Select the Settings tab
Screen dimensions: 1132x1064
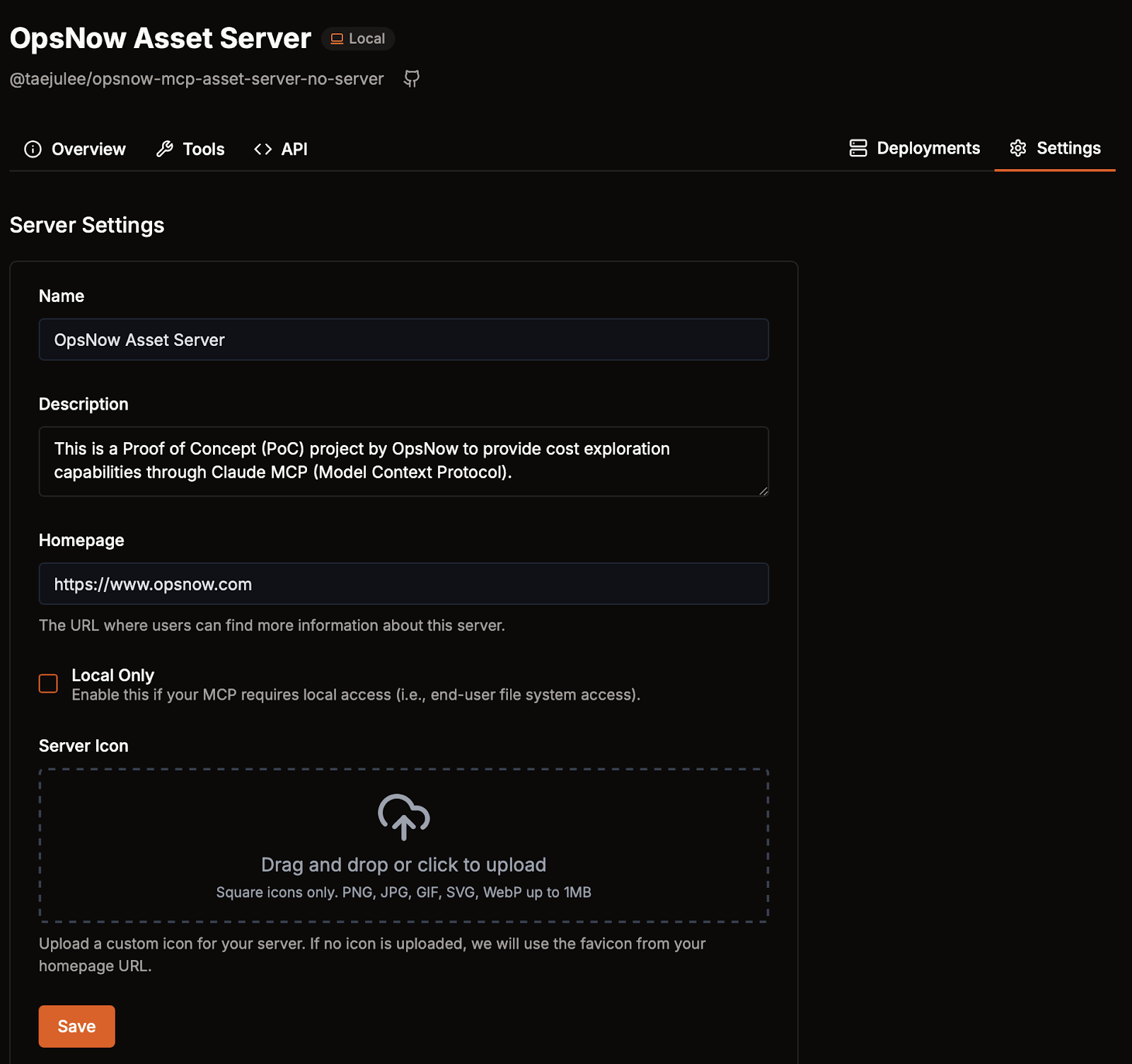pos(1055,149)
